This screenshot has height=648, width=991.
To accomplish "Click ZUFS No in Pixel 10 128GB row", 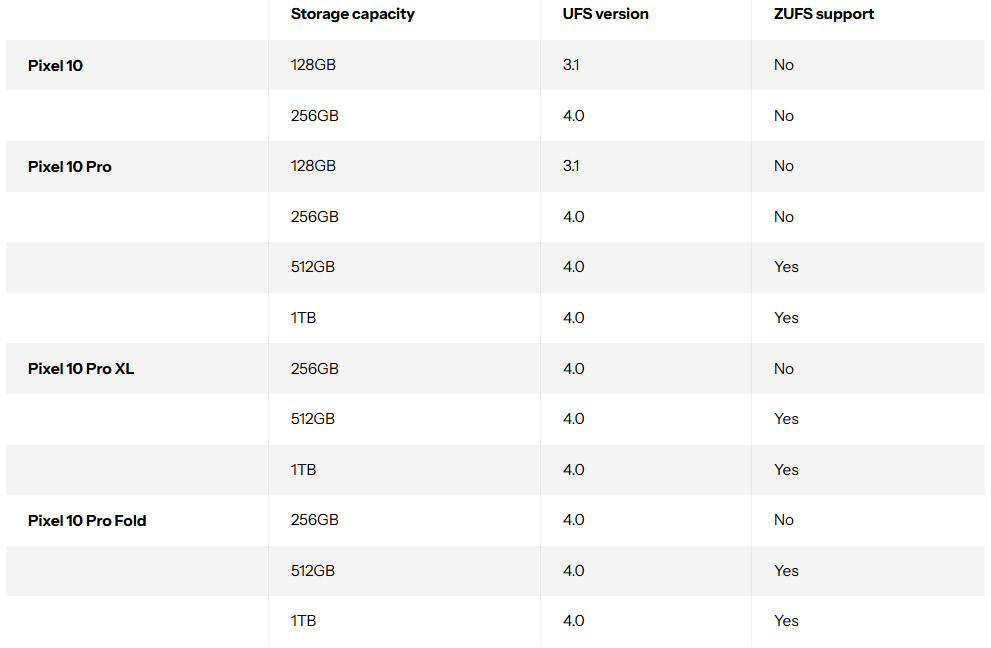I will tap(783, 65).
